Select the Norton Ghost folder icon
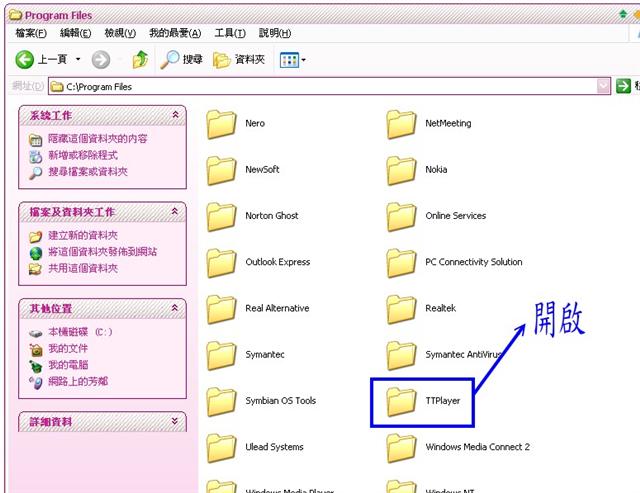This screenshot has width=640, height=493. click(221, 216)
